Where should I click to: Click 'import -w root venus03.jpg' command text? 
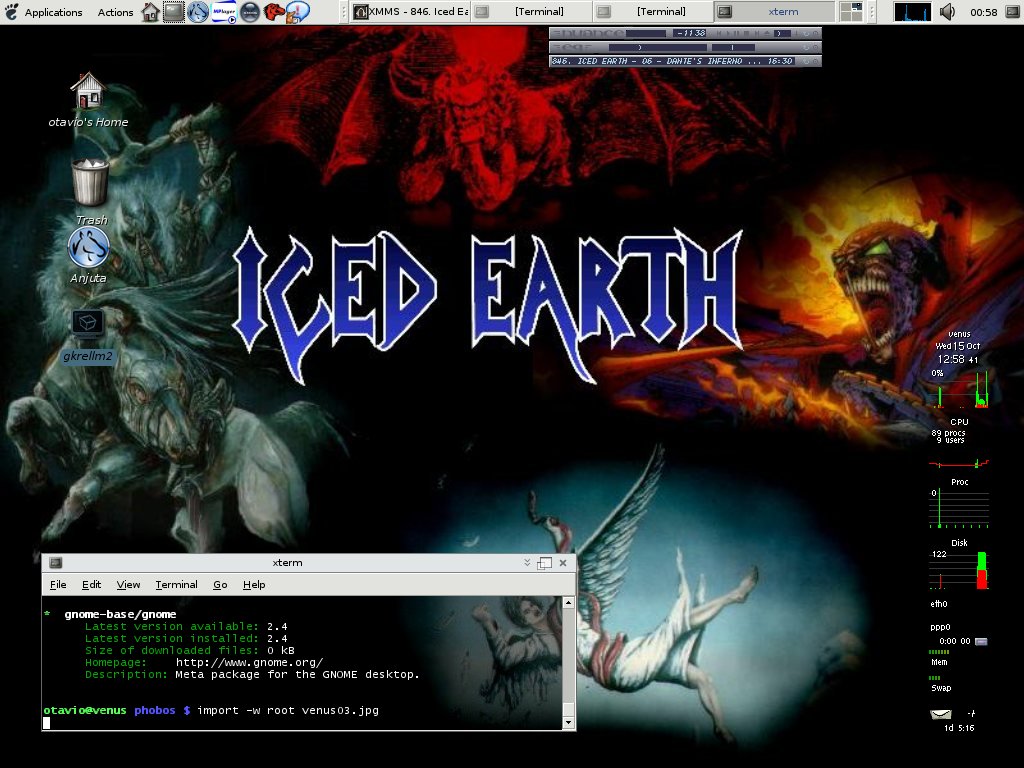click(x=287, y=711)
